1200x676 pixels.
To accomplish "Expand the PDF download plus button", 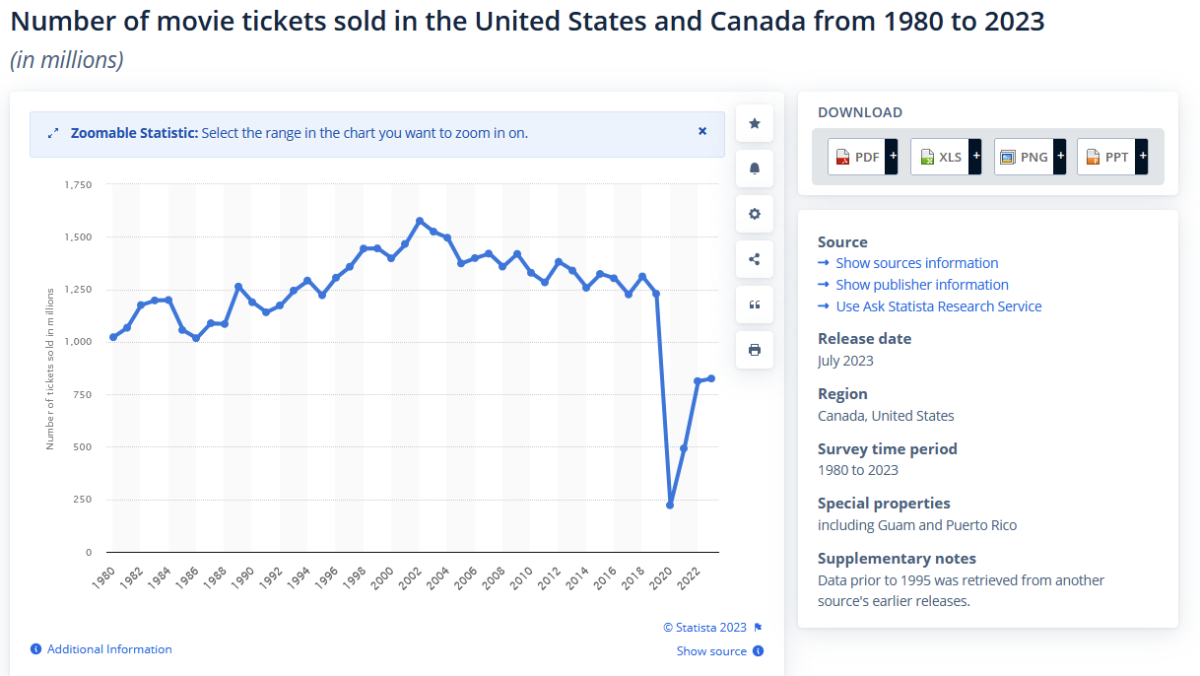I will click(892, 157).
